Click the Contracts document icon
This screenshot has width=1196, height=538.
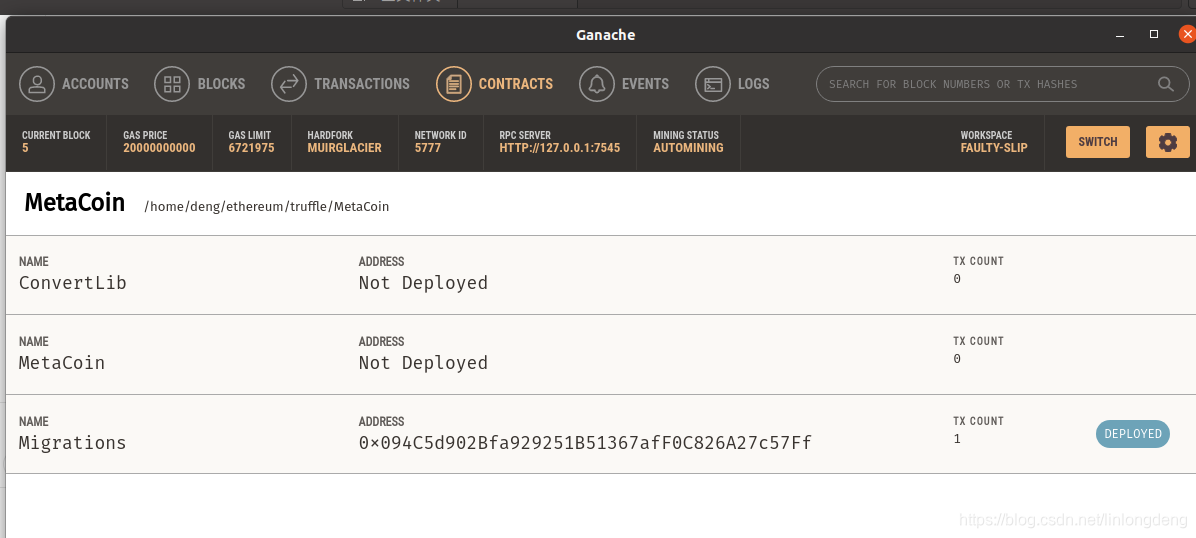point(454,84)
